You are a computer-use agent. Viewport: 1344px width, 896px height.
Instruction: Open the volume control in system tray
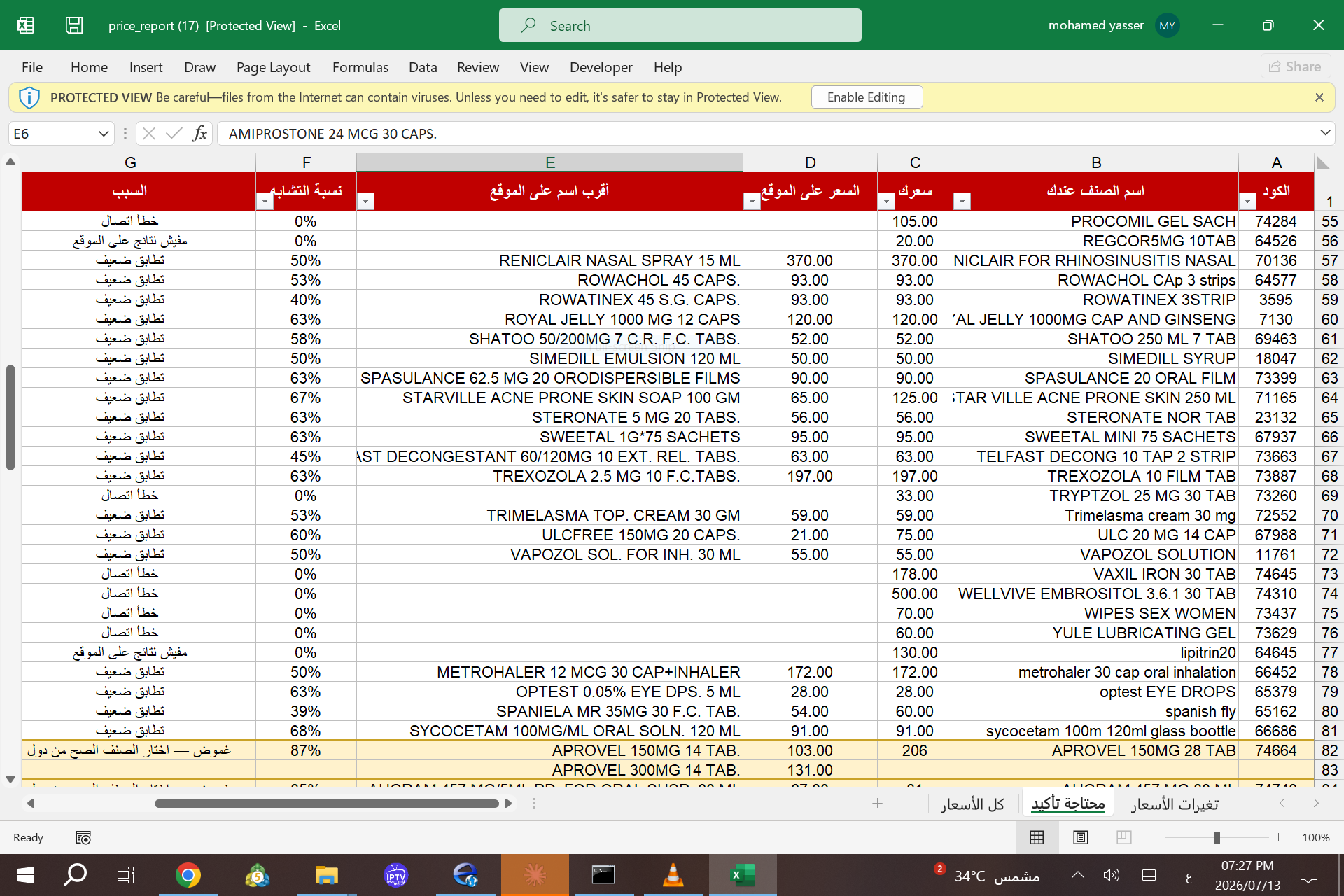pyautogui.click(x=1112, y=875)
